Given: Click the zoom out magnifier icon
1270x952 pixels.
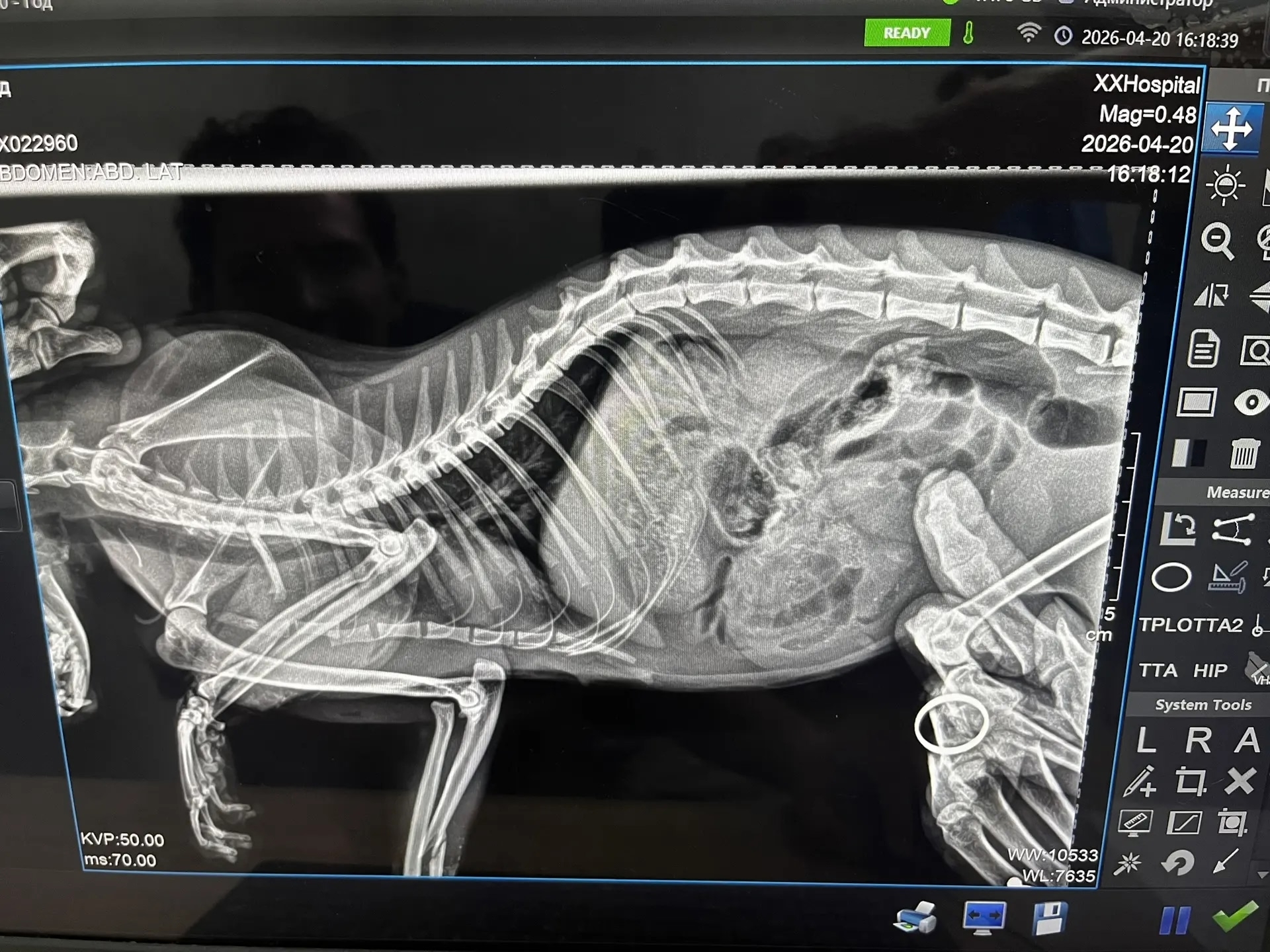Looking at the screenshot, I should [x=1217, y=241].
